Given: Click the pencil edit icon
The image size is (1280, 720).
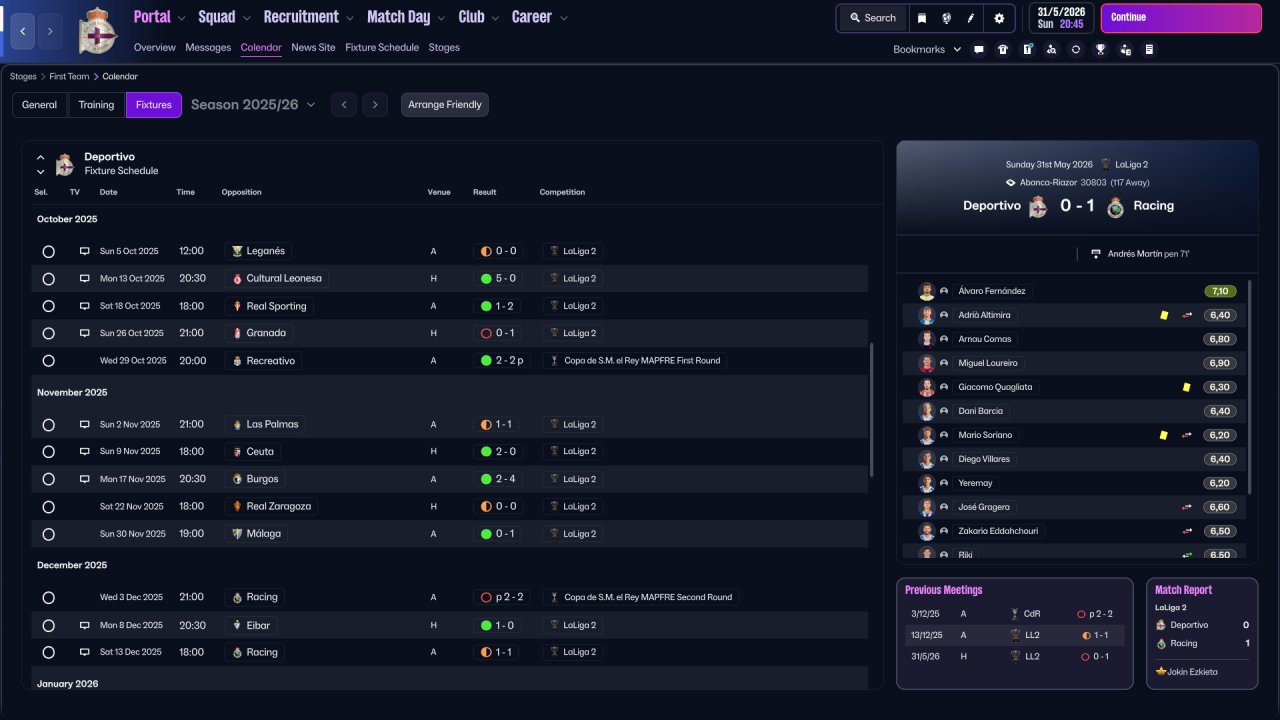Looking at the screenshot, I should coord(970,18).
